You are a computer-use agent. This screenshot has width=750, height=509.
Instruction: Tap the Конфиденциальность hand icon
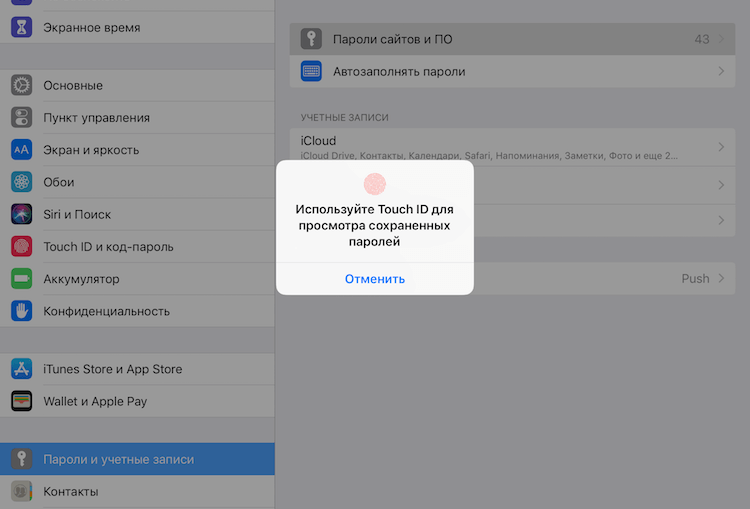tap(22, 311)
